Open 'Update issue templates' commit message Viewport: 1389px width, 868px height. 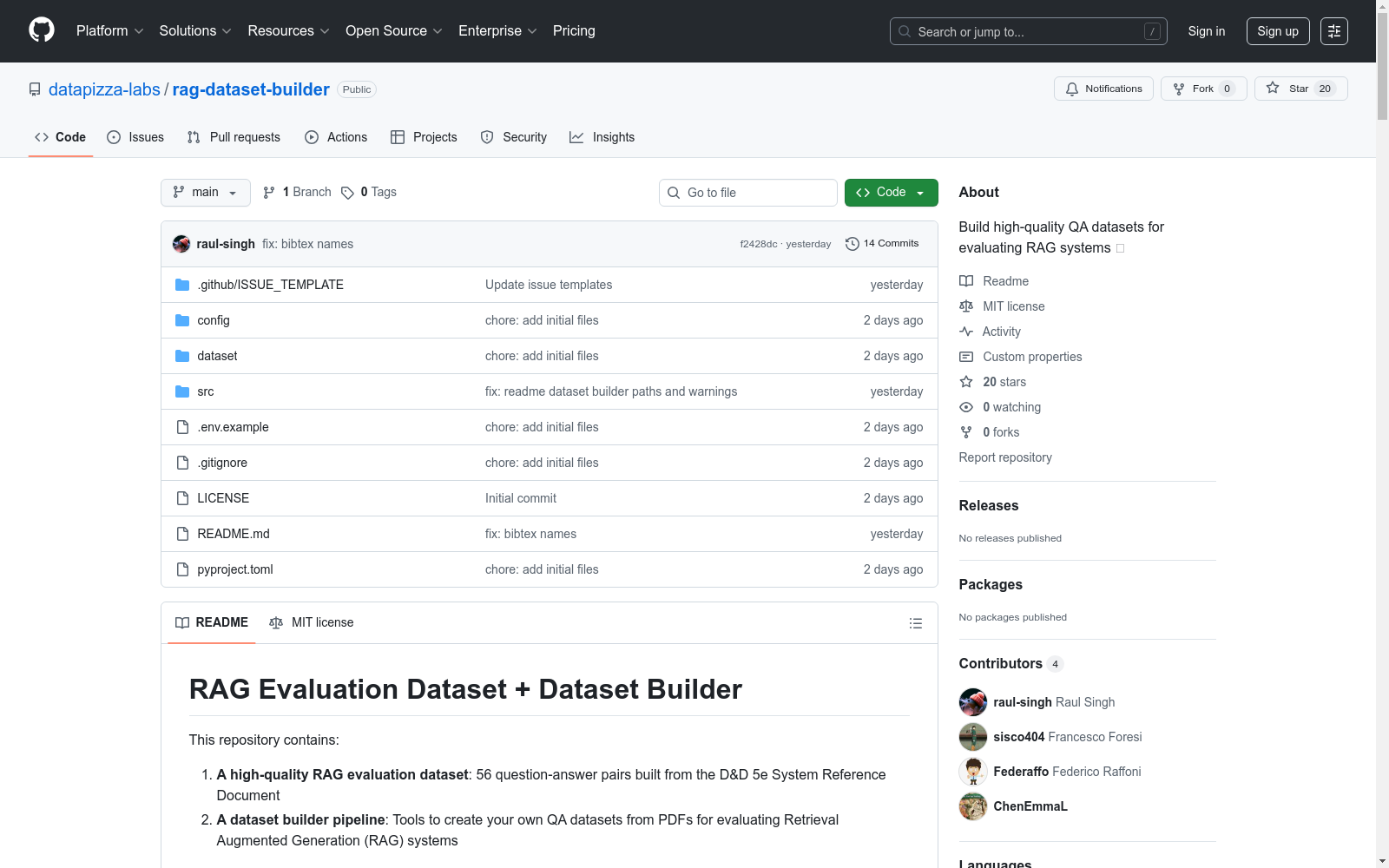549,285
